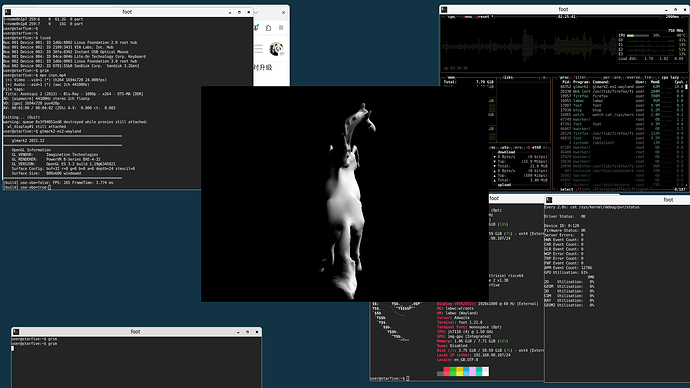
Task: Switch eth0 network interface in btop
Action: (x=536, y=147)
